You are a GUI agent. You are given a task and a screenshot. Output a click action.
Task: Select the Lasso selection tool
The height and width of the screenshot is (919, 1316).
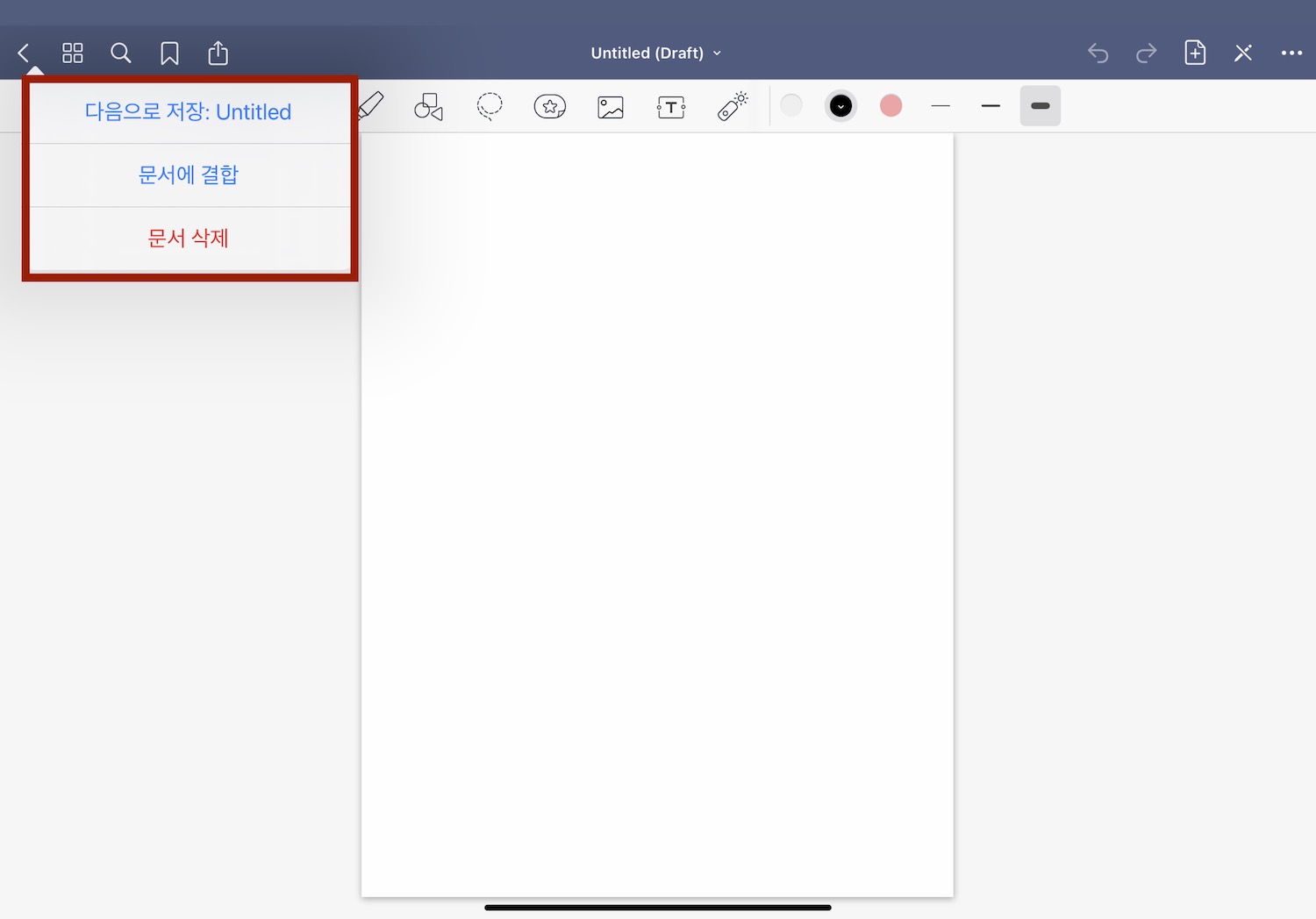point(489,106)
